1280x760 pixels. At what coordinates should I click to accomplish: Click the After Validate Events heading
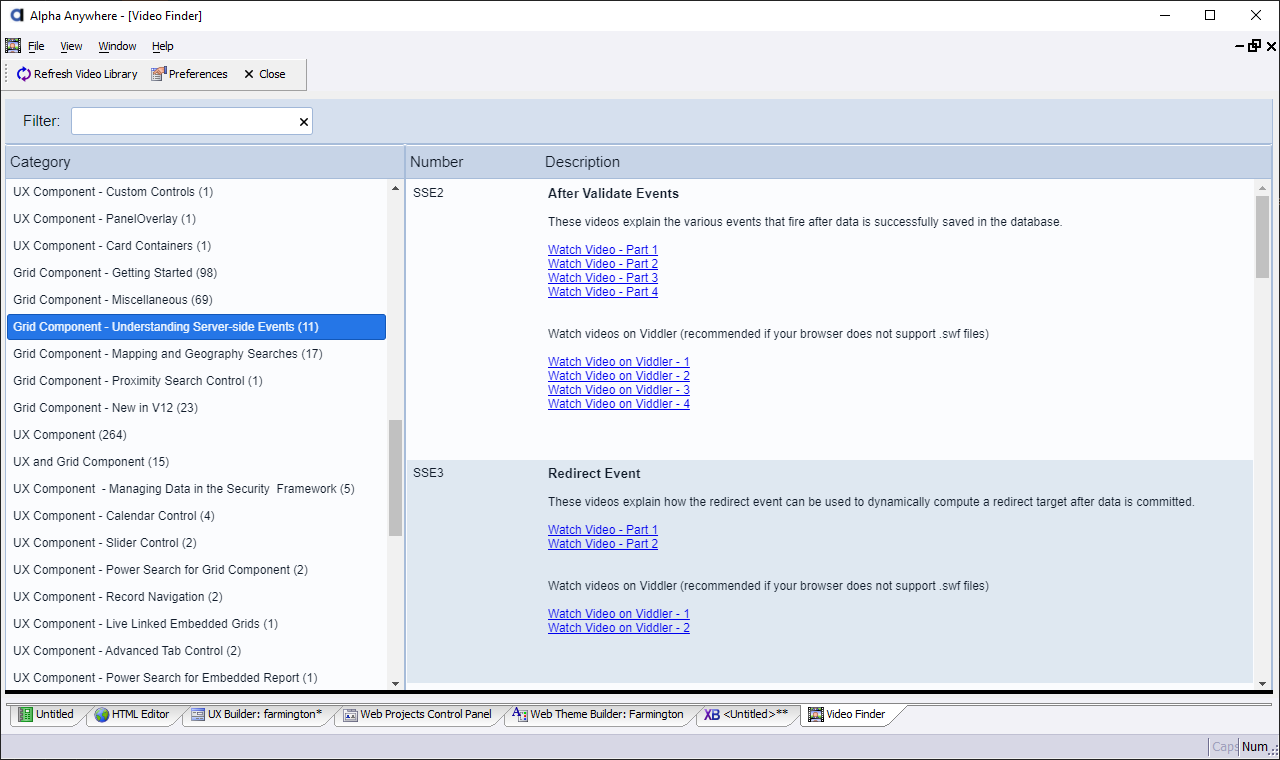(613, 194)
